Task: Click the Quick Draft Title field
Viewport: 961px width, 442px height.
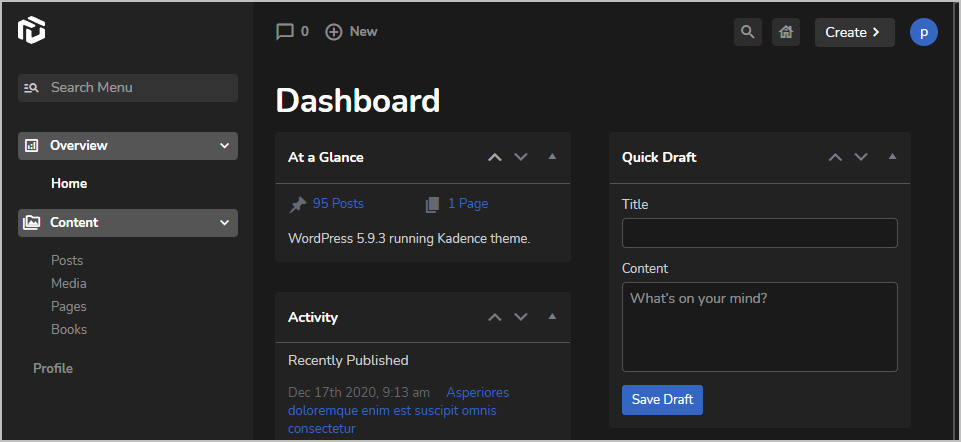Action: 759,233
